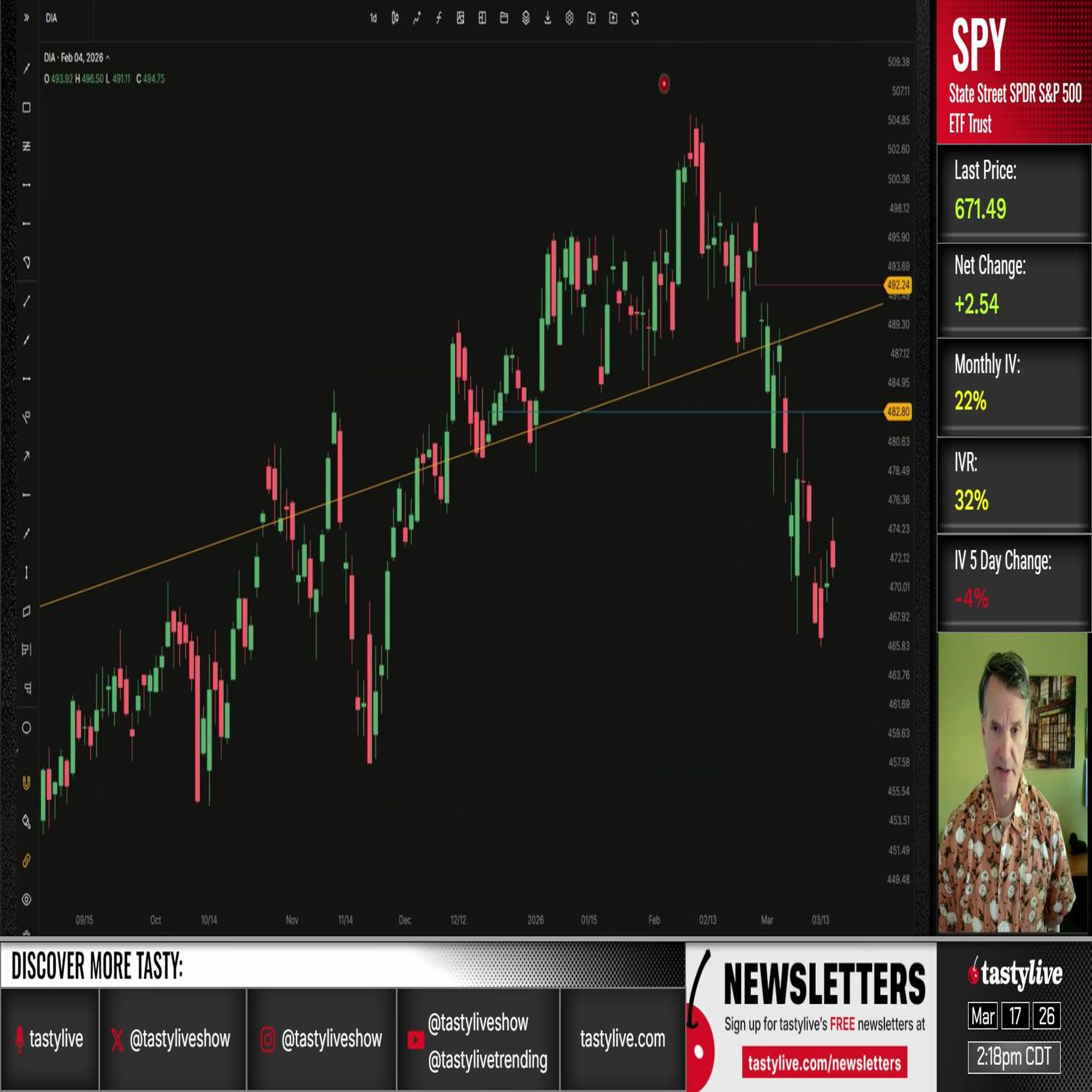Click the folder import (down arrow) icon

click(x=591, y=19)
